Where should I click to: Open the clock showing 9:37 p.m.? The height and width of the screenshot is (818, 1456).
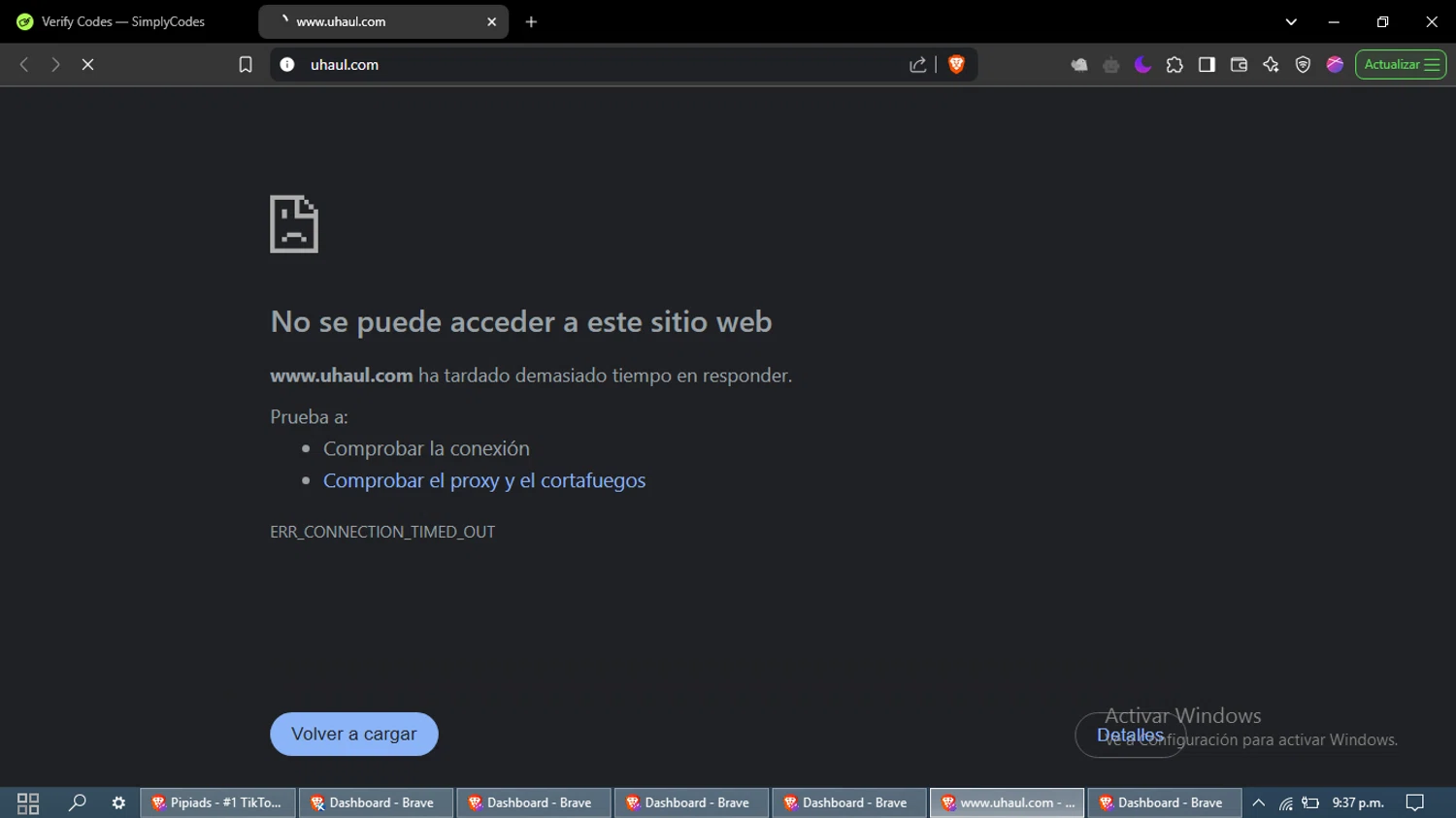point(1358,802)
